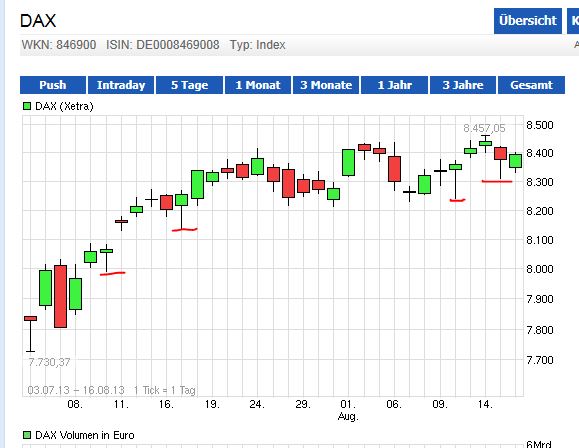Click the first red candlestick with long lower wick

[x=30, y=334]
